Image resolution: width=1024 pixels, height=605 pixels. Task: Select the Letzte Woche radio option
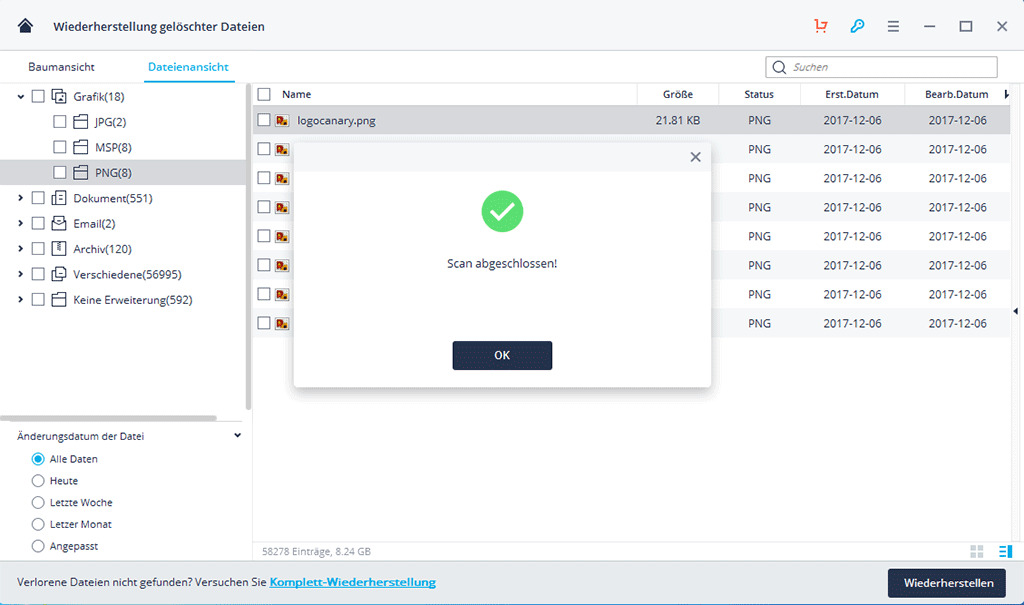39,503
